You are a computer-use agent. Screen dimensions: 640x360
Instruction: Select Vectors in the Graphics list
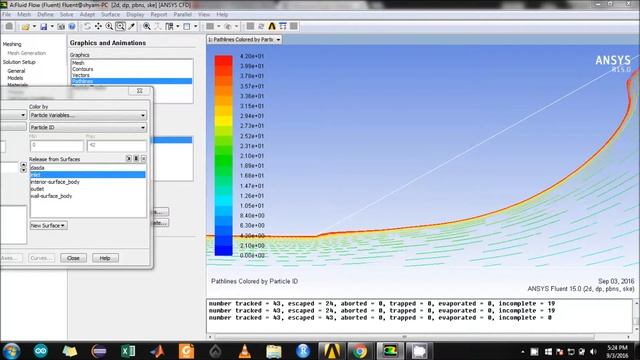point(131,76)
